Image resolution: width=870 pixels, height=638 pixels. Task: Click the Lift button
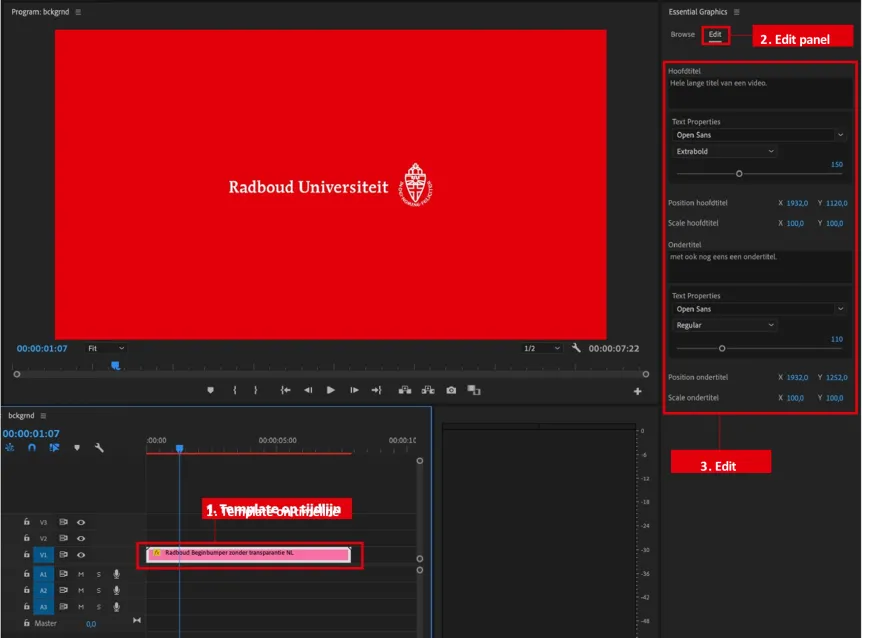[405, 391]
